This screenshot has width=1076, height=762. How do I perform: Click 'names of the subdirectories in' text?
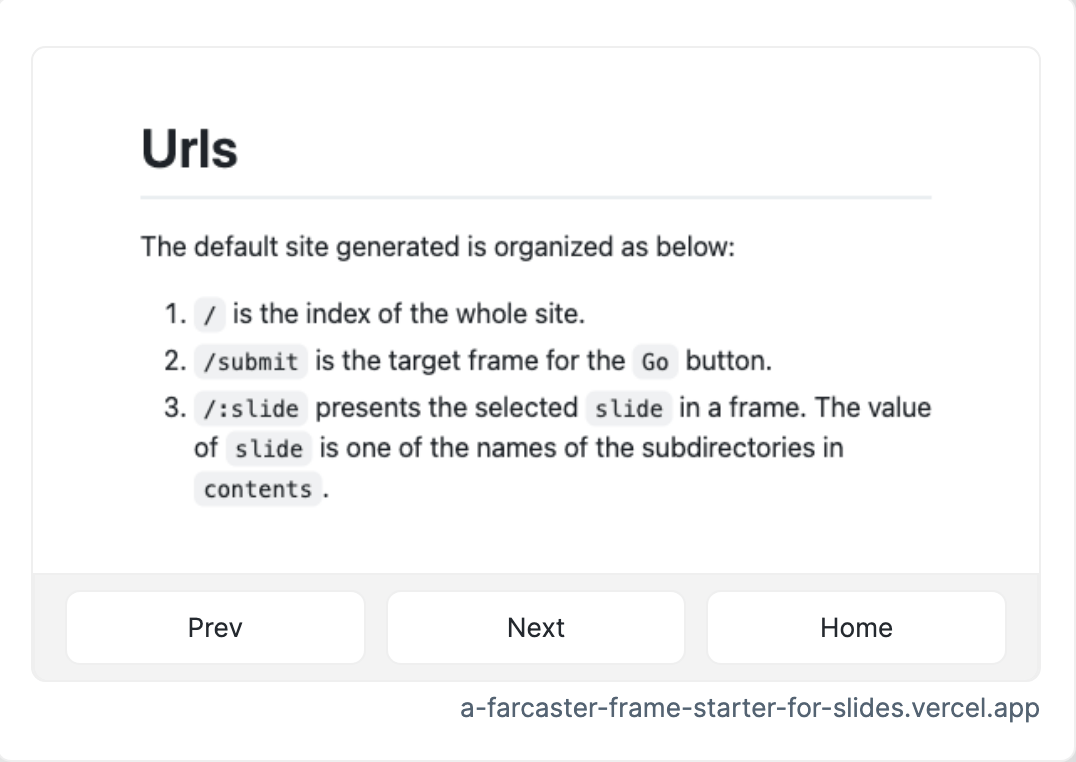pyautogui.click(x=660, y=448)
